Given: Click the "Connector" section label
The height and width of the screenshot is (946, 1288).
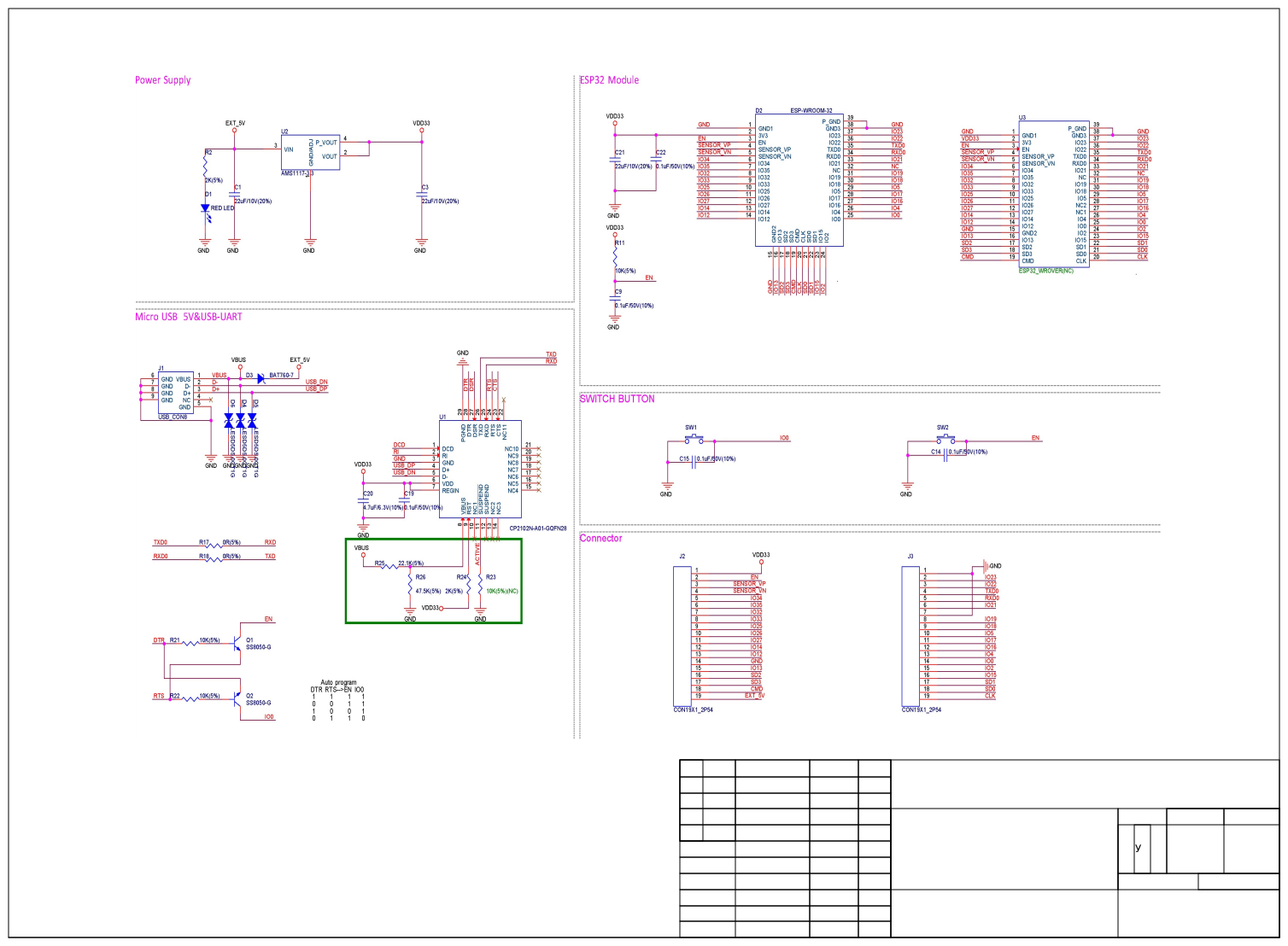Looking at the screenshot, I should click(x=601, y=538).
